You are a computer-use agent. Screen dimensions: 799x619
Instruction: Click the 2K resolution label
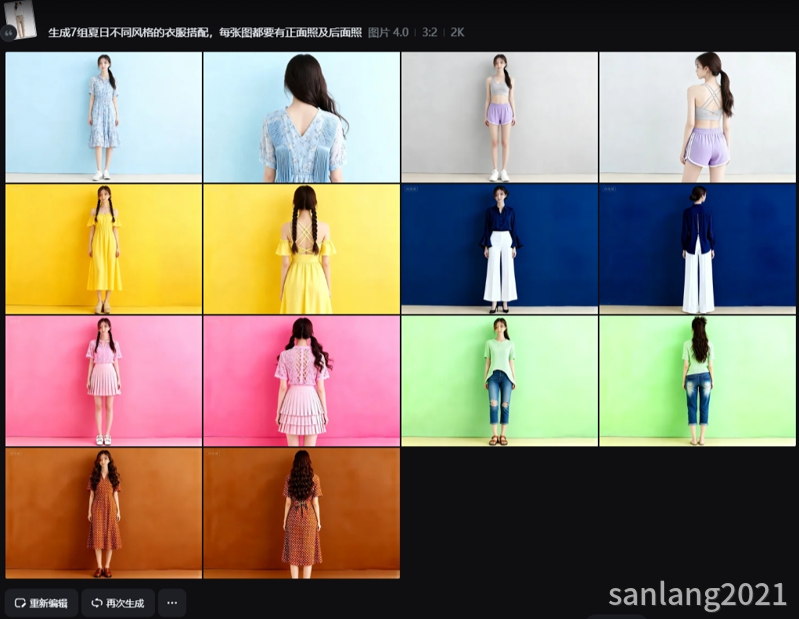click(x=457, y=32)
